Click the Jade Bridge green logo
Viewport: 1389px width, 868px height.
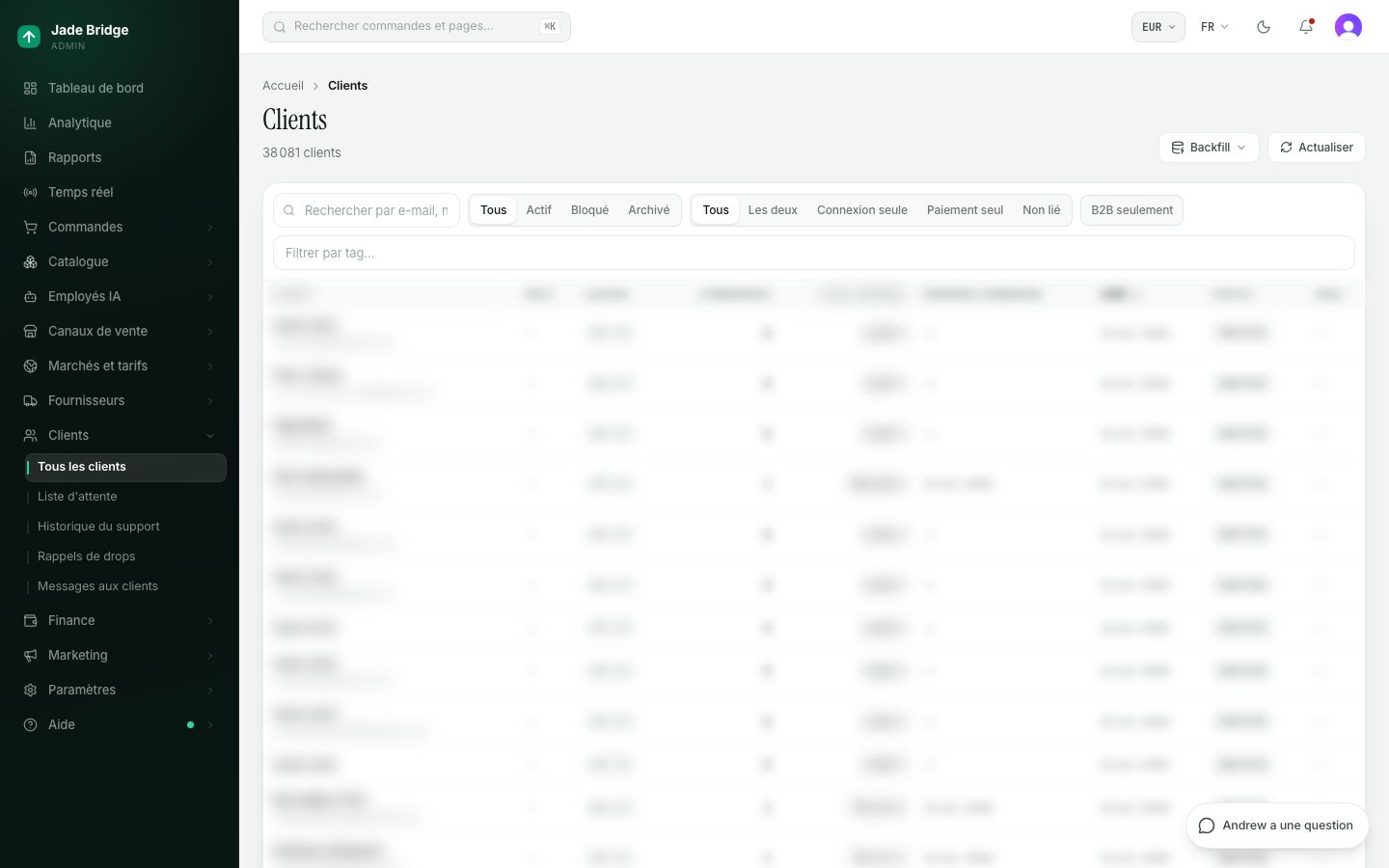[29, 37]
